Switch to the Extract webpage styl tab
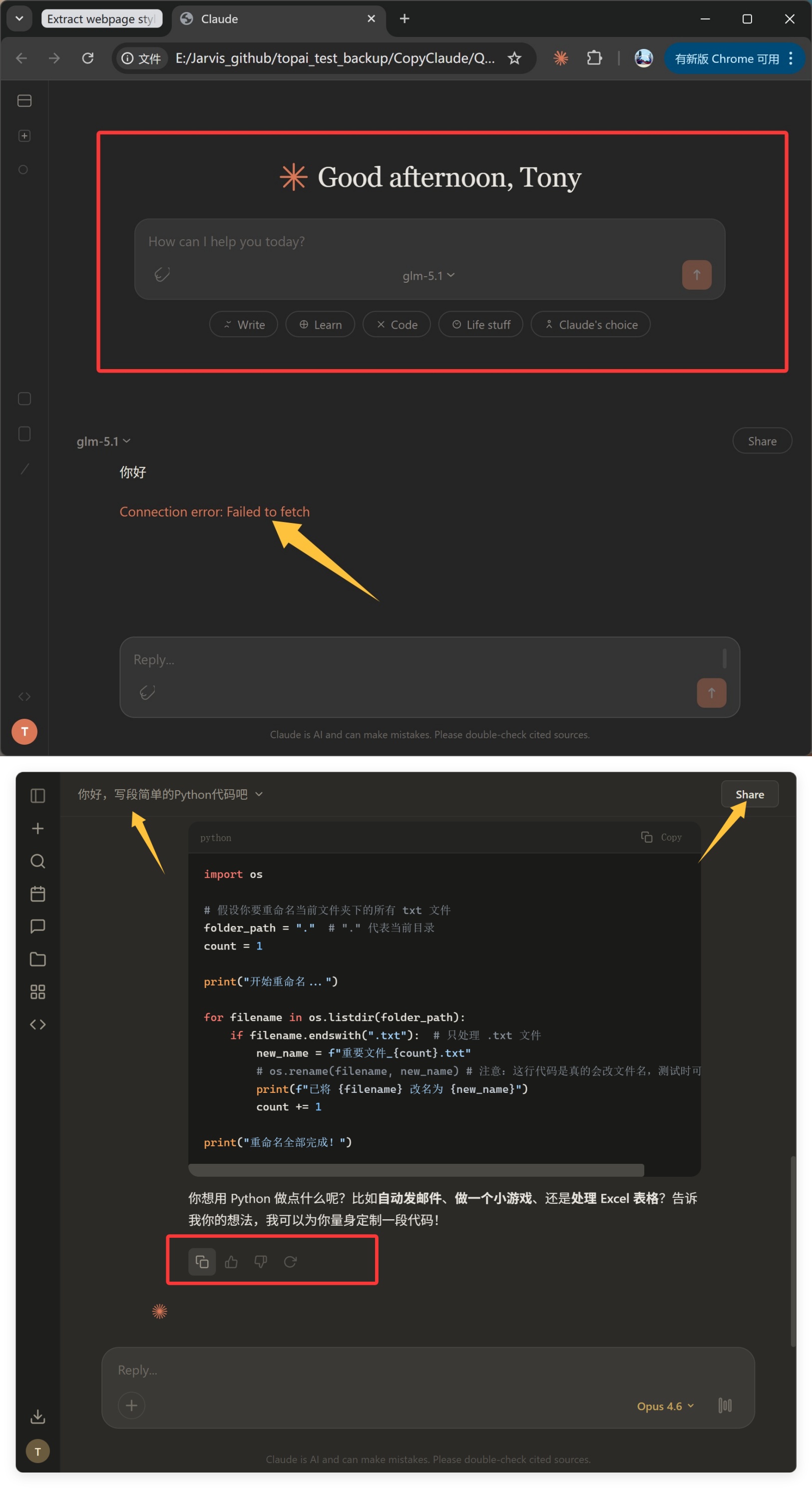812x1488 pixels. click(102, 18)
